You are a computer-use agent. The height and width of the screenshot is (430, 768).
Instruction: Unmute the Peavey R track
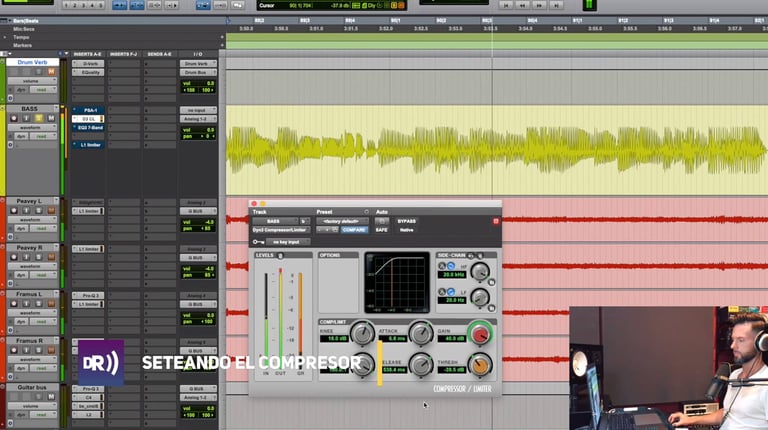click(51, 257)
